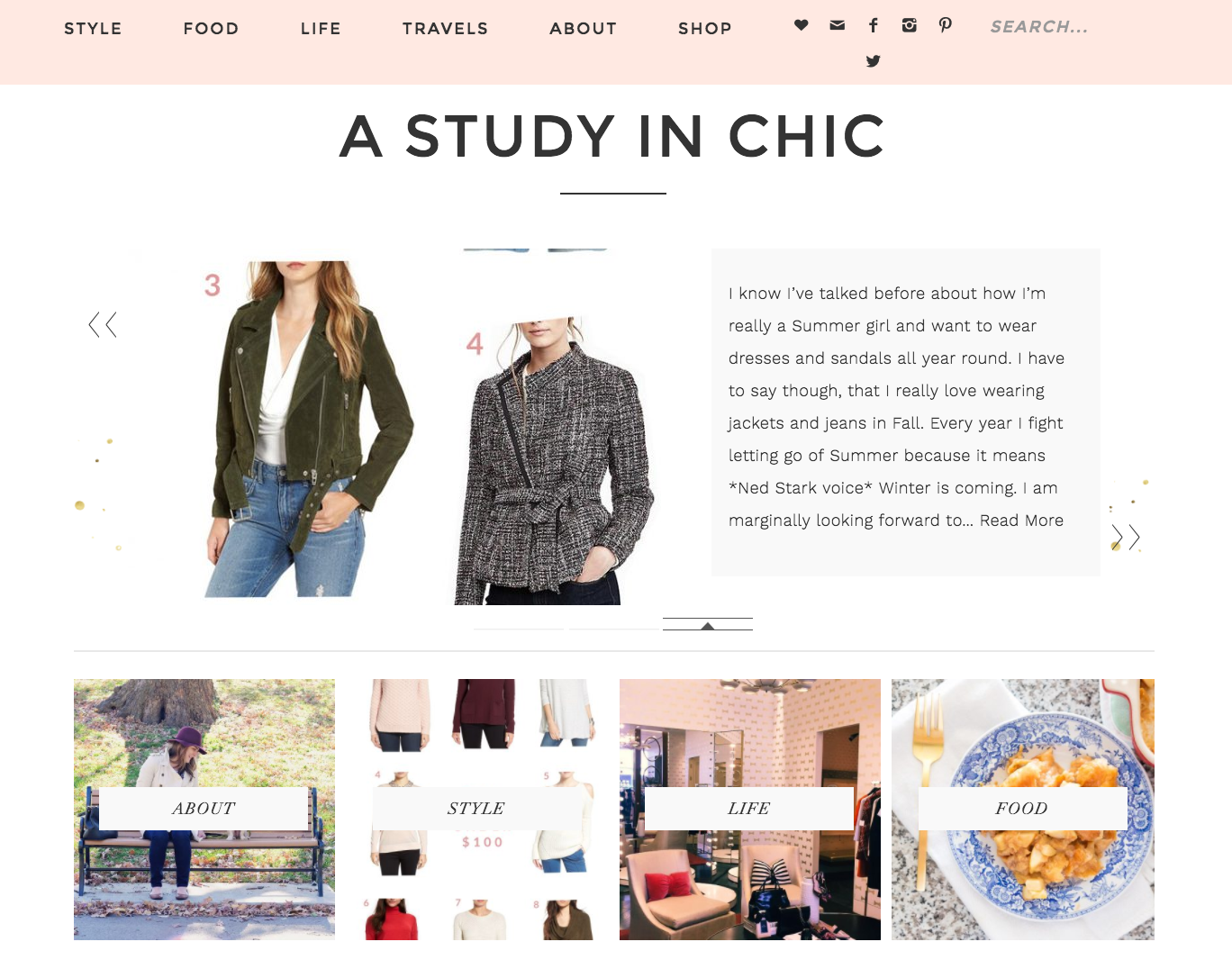This screenshot has height=969, width=1232.
Task: Open the Twitter bird icon
Action: tap(873, 61)
